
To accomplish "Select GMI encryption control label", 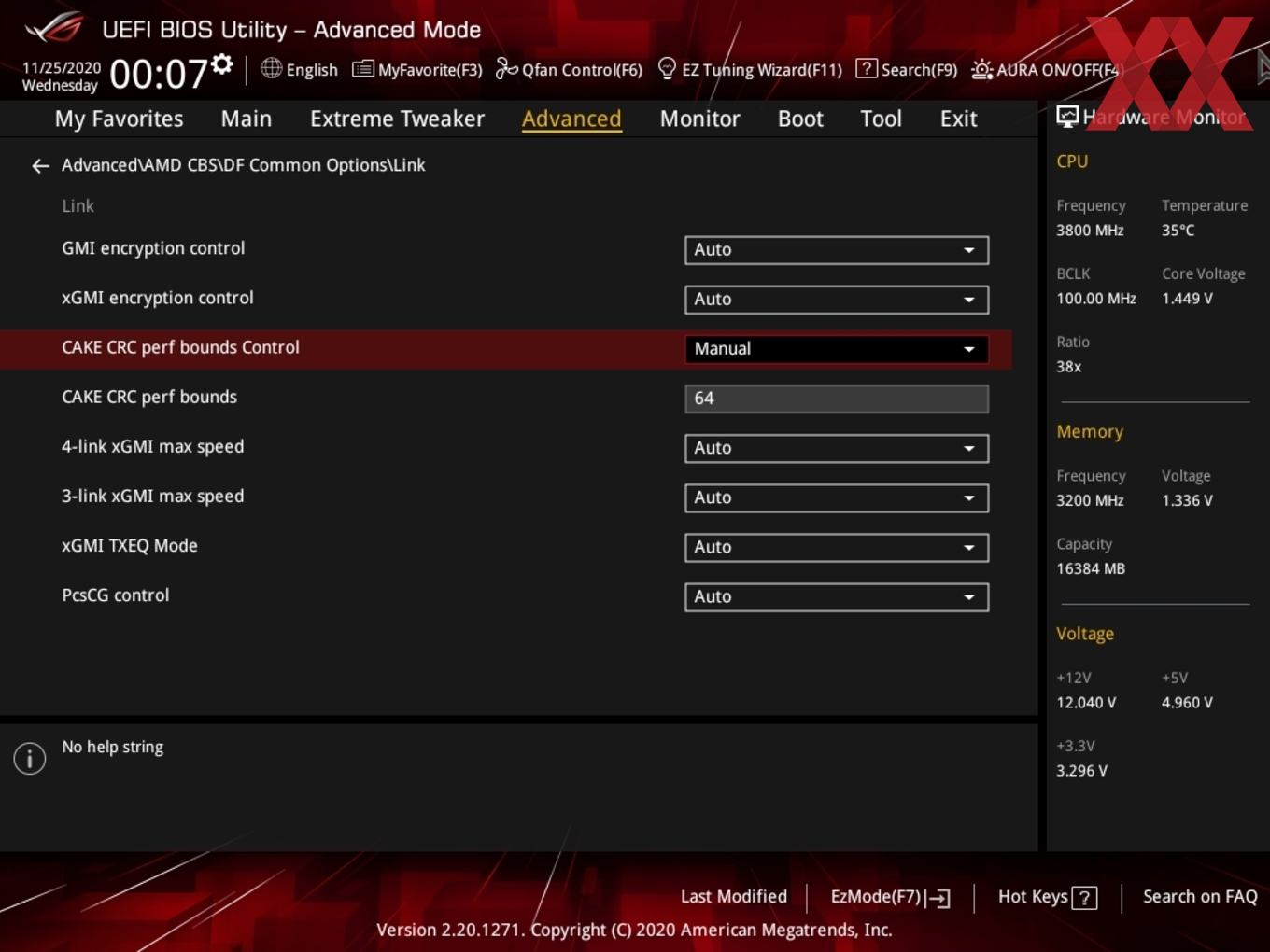I will [x=153, y=248].
